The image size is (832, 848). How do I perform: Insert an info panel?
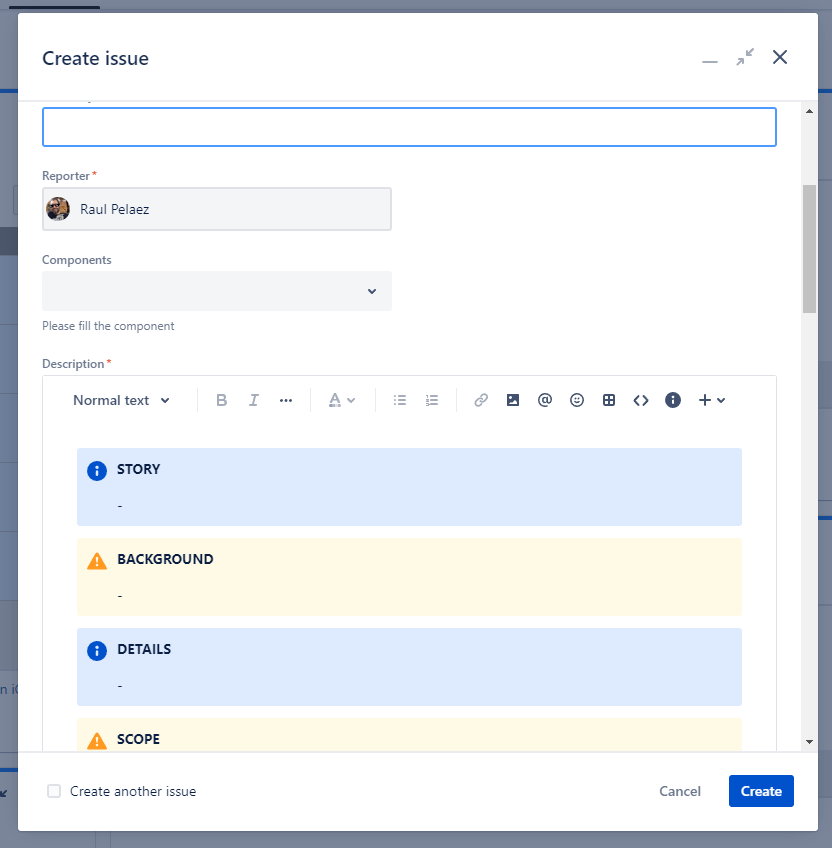tap(673, 400)
